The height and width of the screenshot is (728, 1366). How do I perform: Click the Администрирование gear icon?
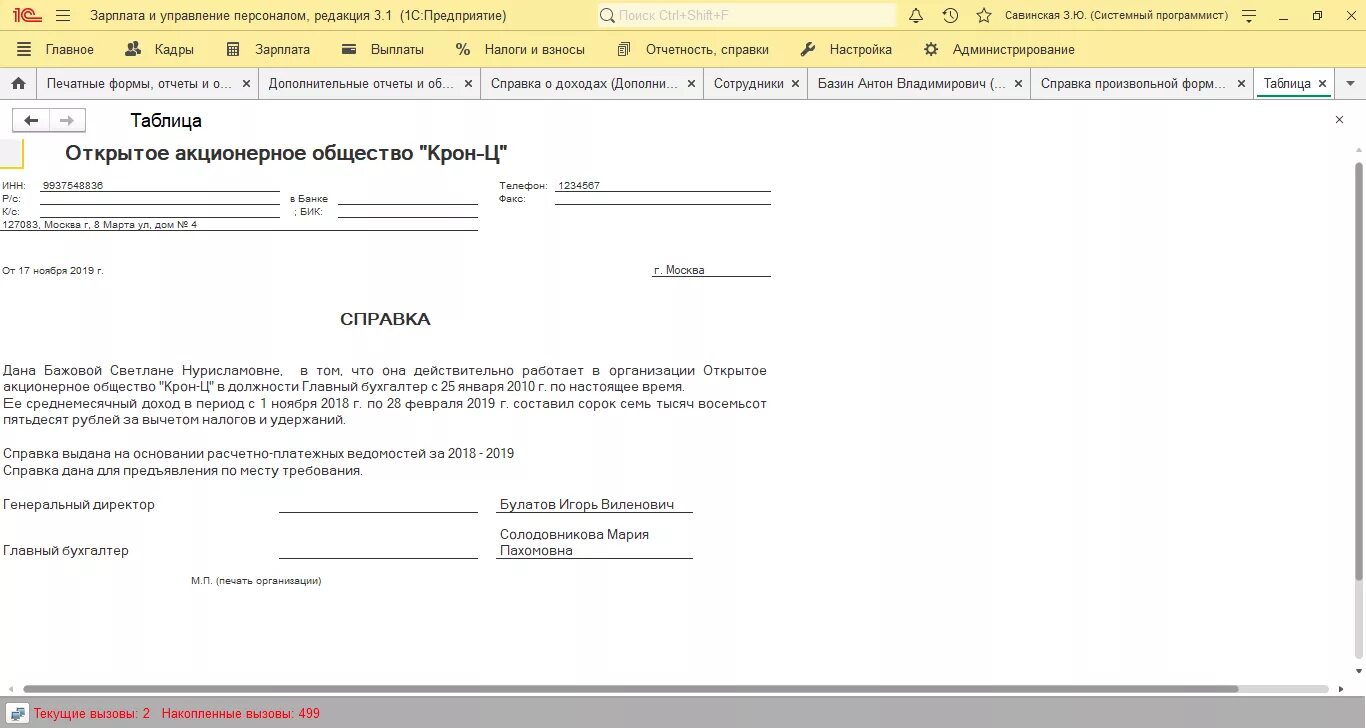(x=931, y=49)
